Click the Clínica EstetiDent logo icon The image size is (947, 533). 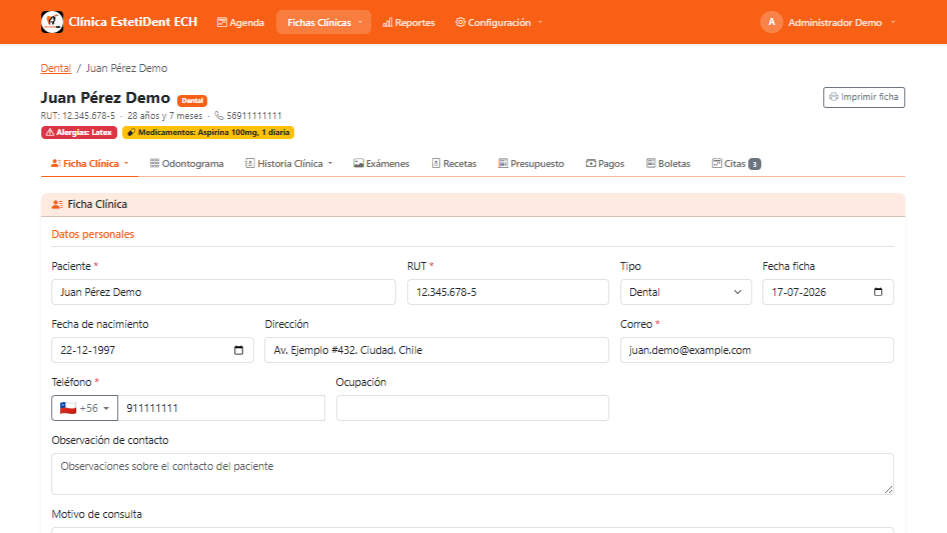coord(52,22)
